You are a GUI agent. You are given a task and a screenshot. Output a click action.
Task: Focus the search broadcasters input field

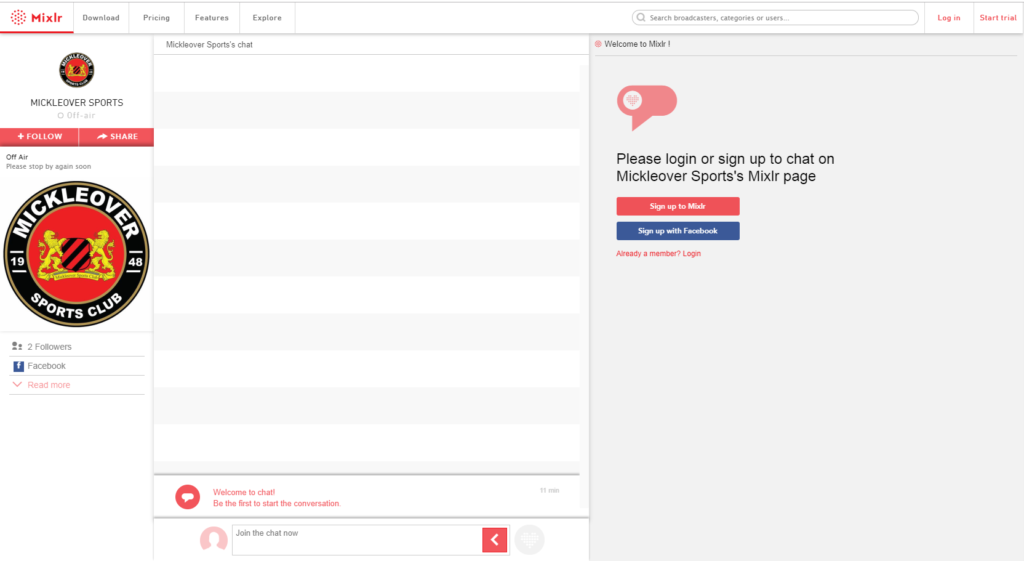coord(775,18)
